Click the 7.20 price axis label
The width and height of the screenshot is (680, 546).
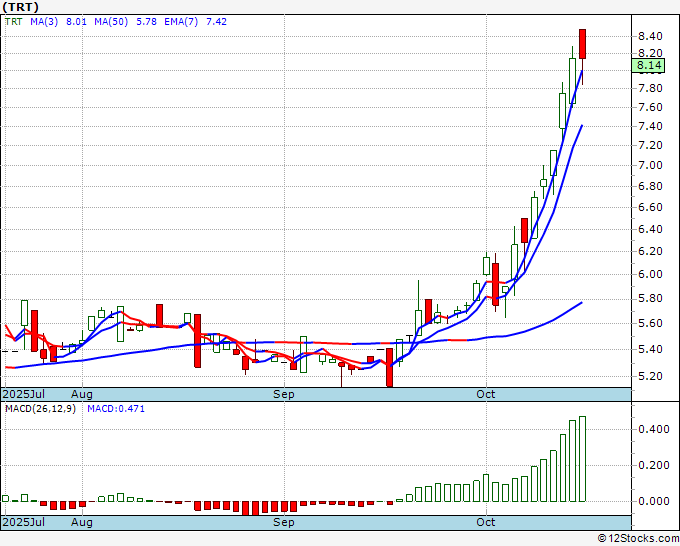click(x=650, y=145)
